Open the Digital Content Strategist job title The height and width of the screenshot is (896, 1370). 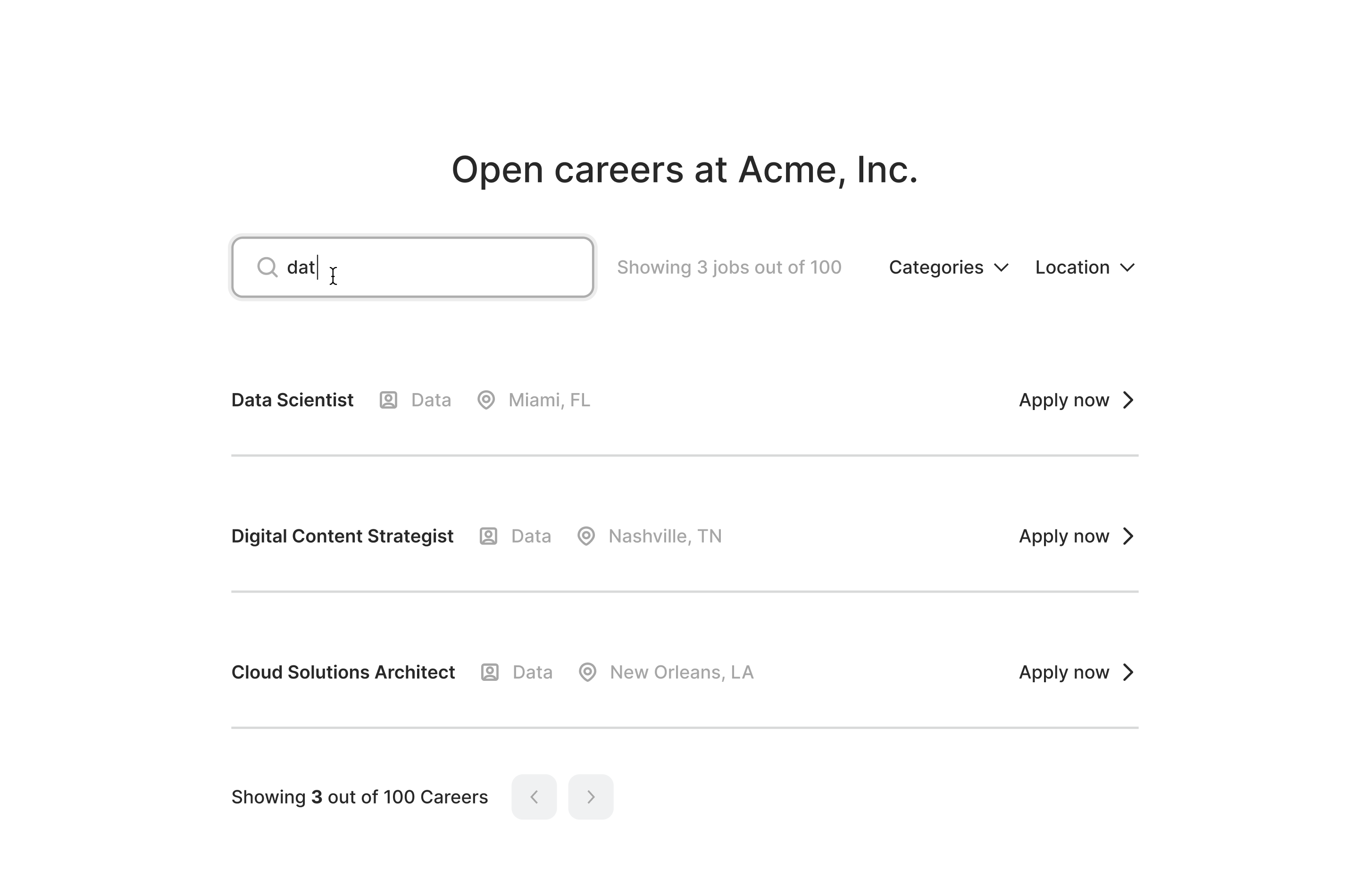pyautogui.click(x=342, y=536)
